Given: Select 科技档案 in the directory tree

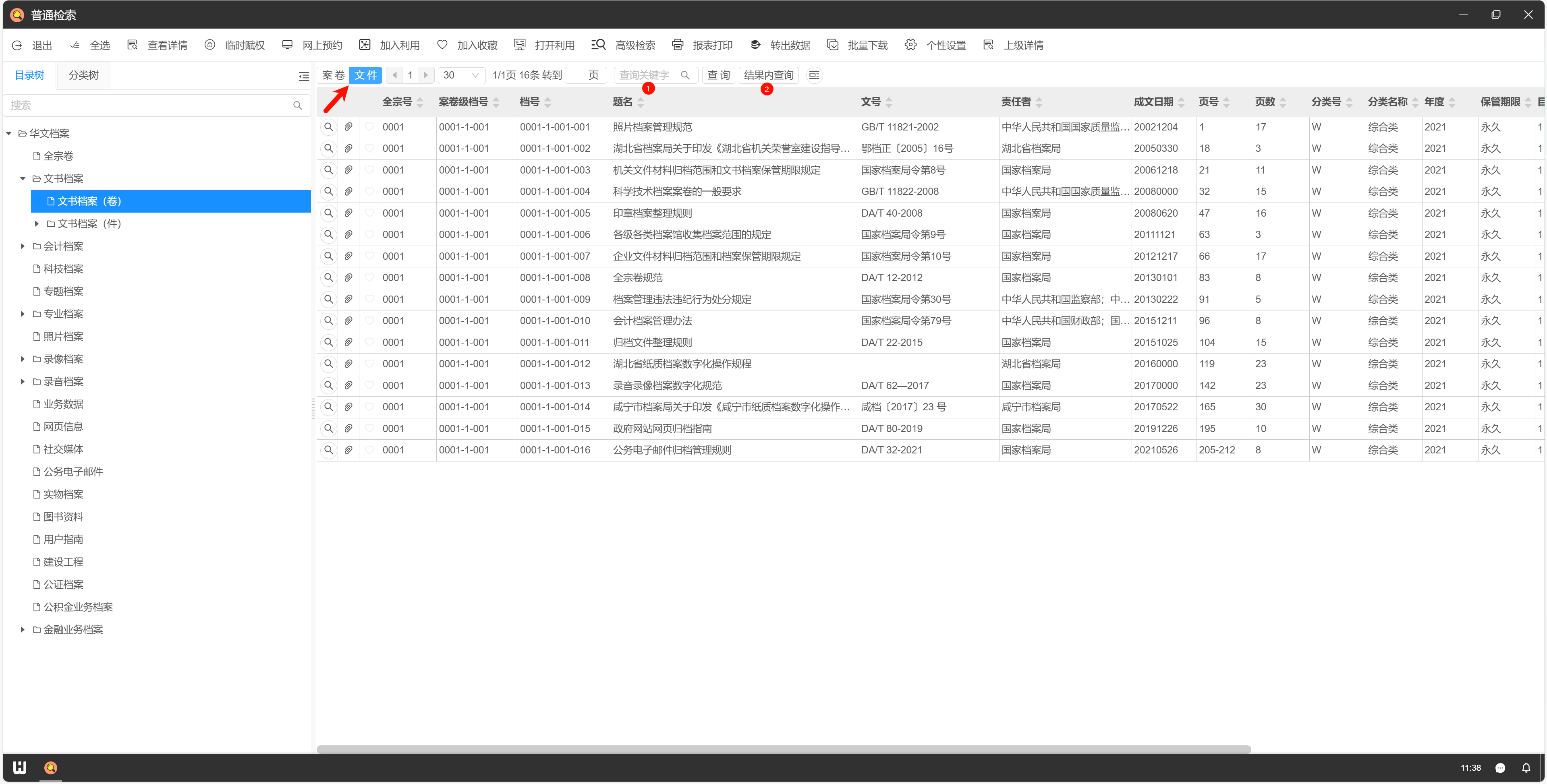Looking at the screenshot, I should click(63, 268).
